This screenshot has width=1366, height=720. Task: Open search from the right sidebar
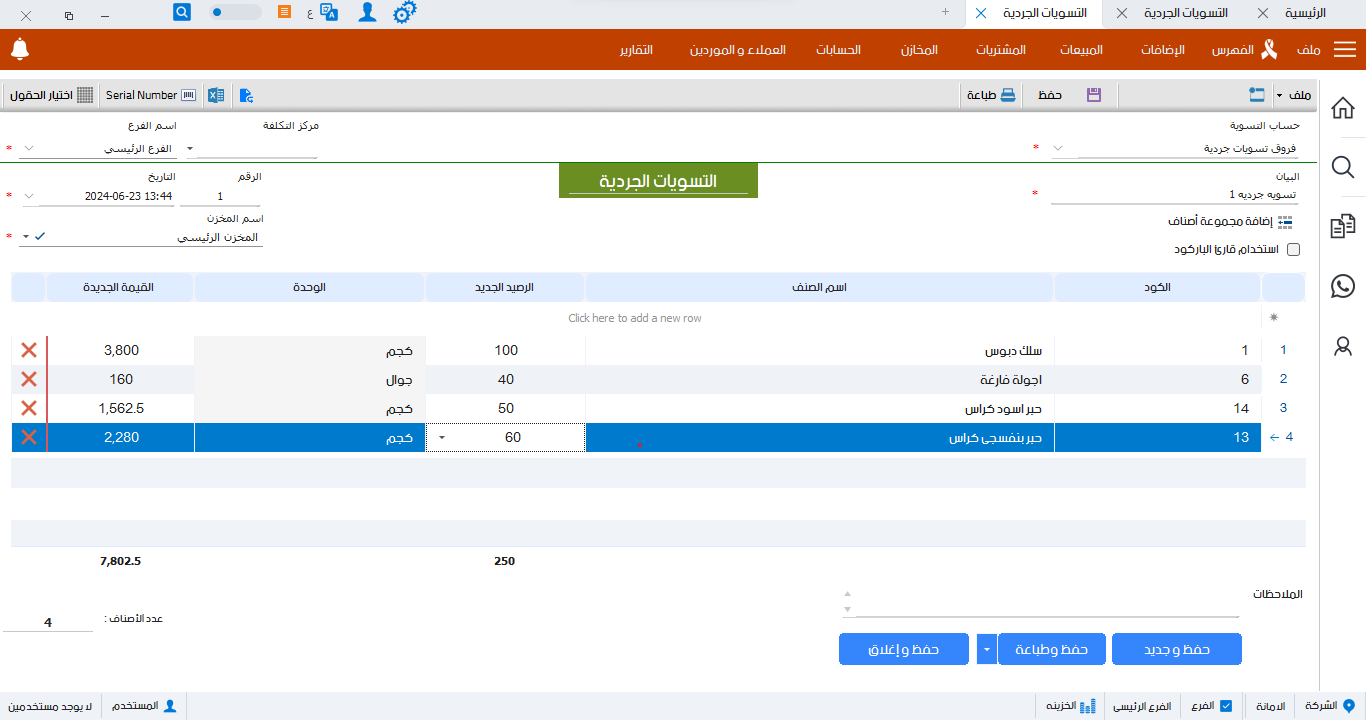[1343, 168]
